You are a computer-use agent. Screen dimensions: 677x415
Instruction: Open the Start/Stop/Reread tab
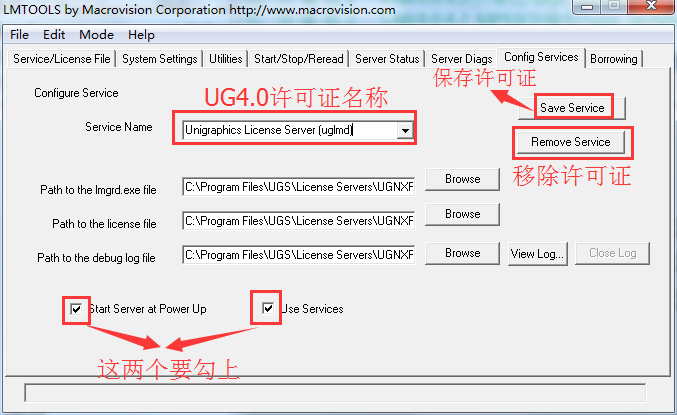pos(299,59)
